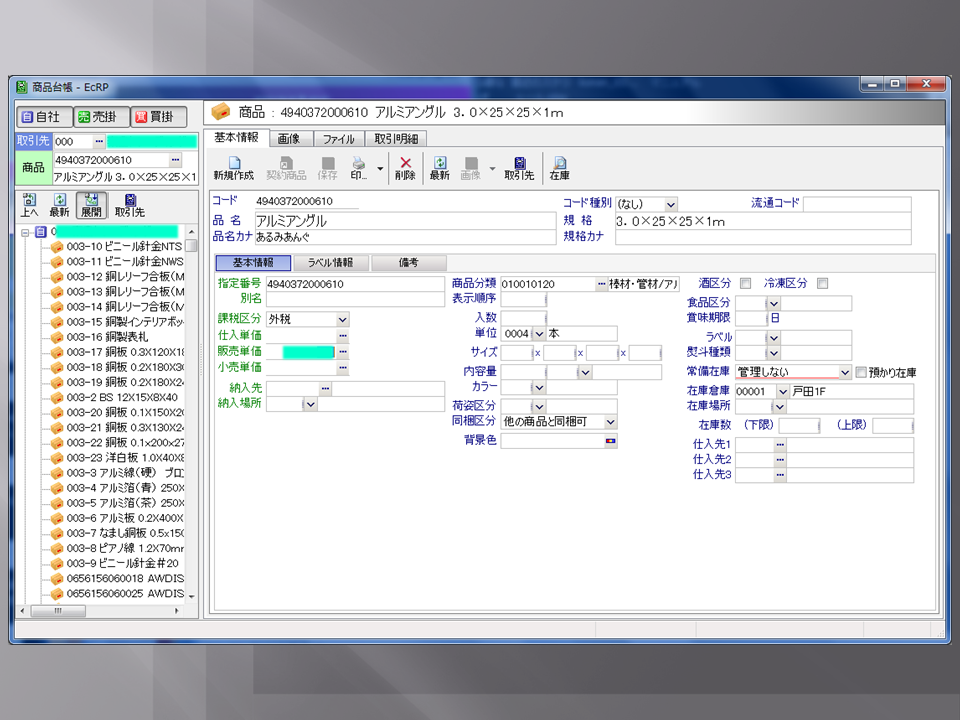Enable the 酒区分 checkbox
The height and width of the screenshot is (720, 960).
pos(745,284)
